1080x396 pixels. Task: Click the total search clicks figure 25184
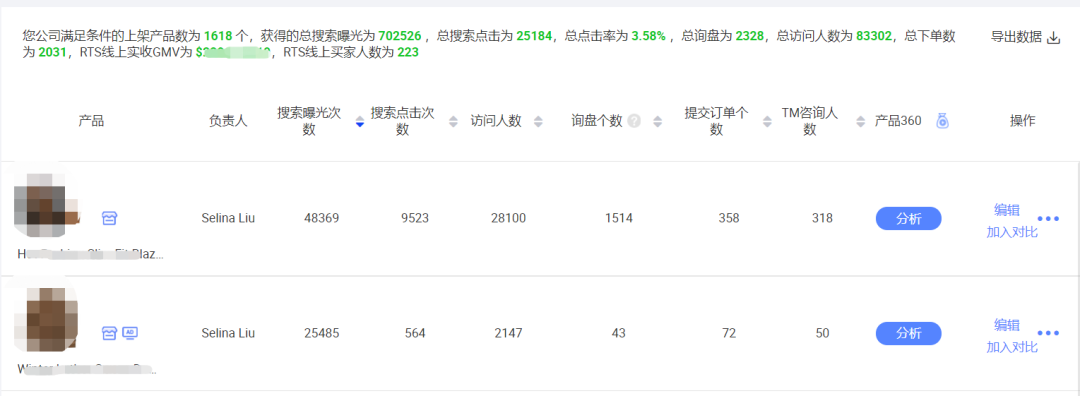click(534, 37)
